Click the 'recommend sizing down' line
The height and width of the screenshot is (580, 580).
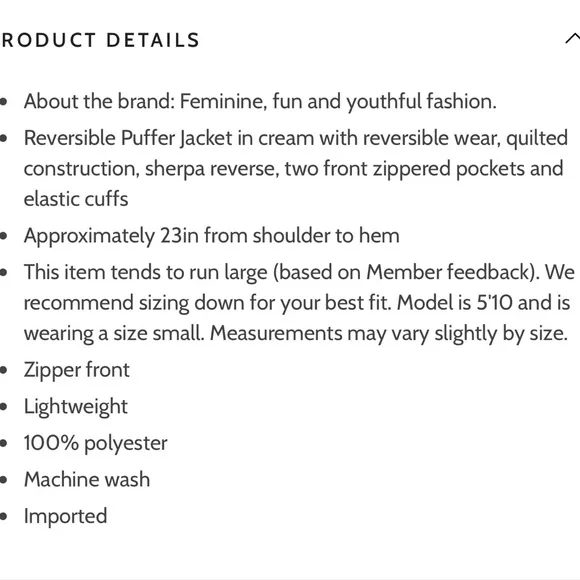click(297, 303)
